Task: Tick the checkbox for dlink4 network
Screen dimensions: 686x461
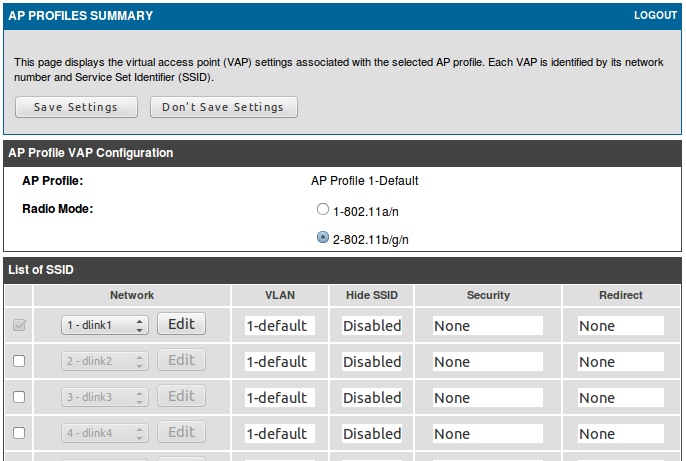Action: pos(19,433)
